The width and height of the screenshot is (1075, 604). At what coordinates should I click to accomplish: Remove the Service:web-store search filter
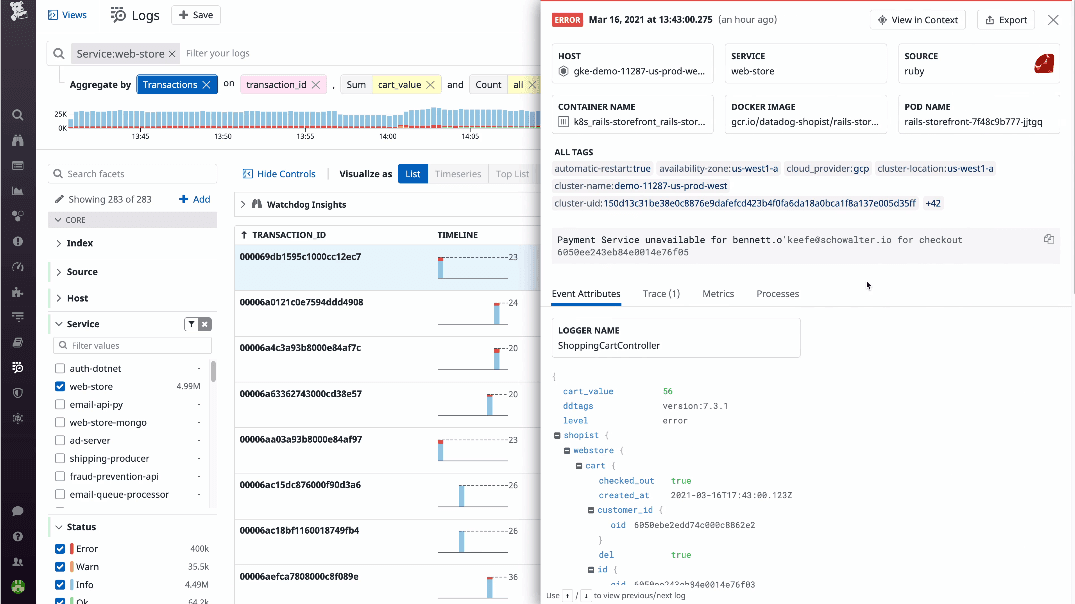click(172, 53)
